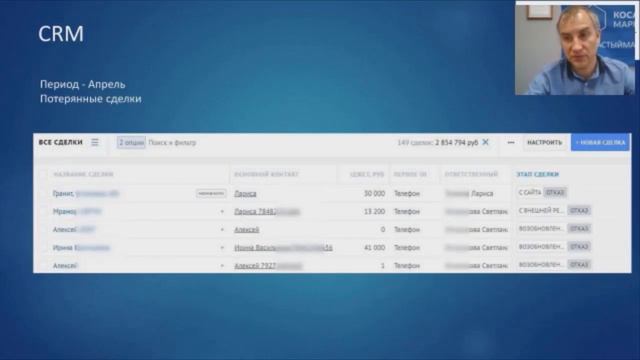Viewport: 640px width, 360px height.
Task: Open the Гранит deal
Action: coord(86,193)
